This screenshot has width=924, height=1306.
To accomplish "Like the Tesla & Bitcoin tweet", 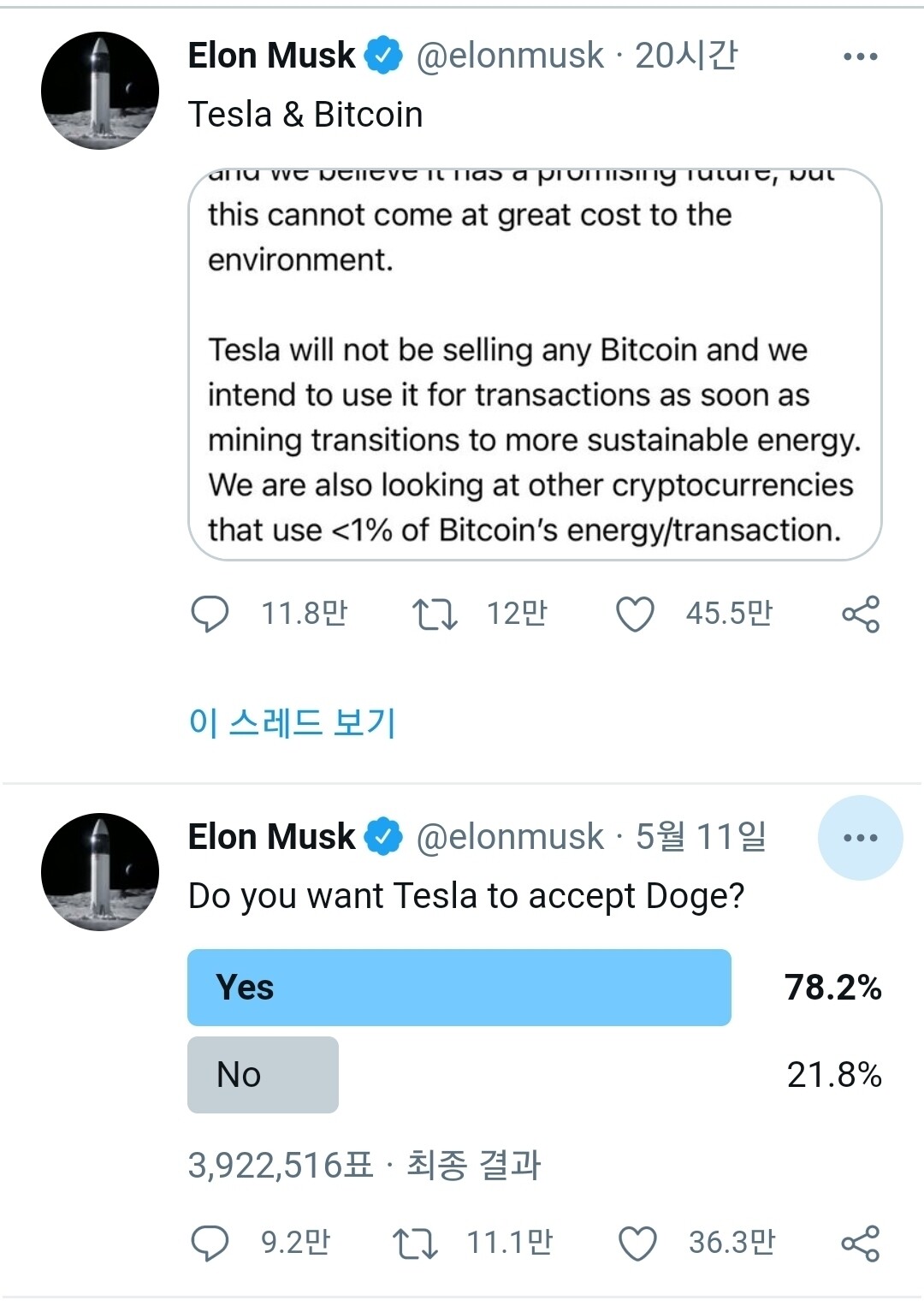I will (635, 614).
